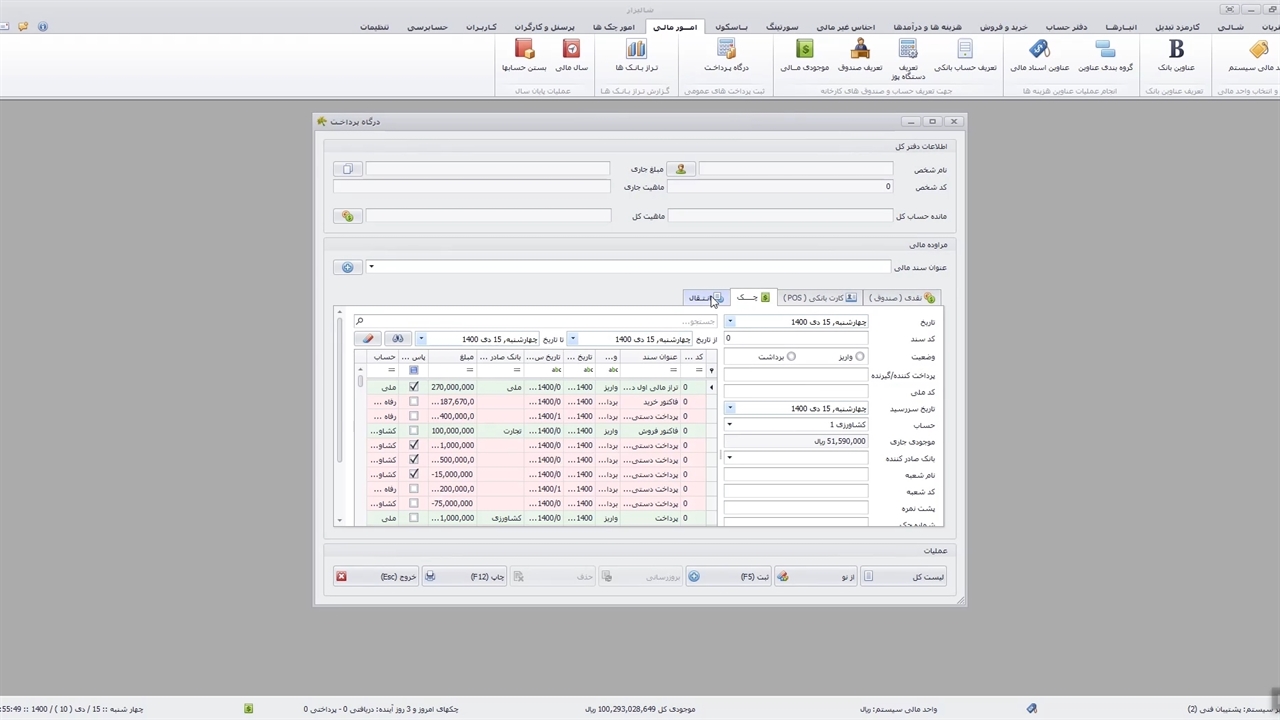Click the چاپ (F12) print button
The width and height of the screenshot is (1280, 720).
pyautogui.click(x=465, y=577)
